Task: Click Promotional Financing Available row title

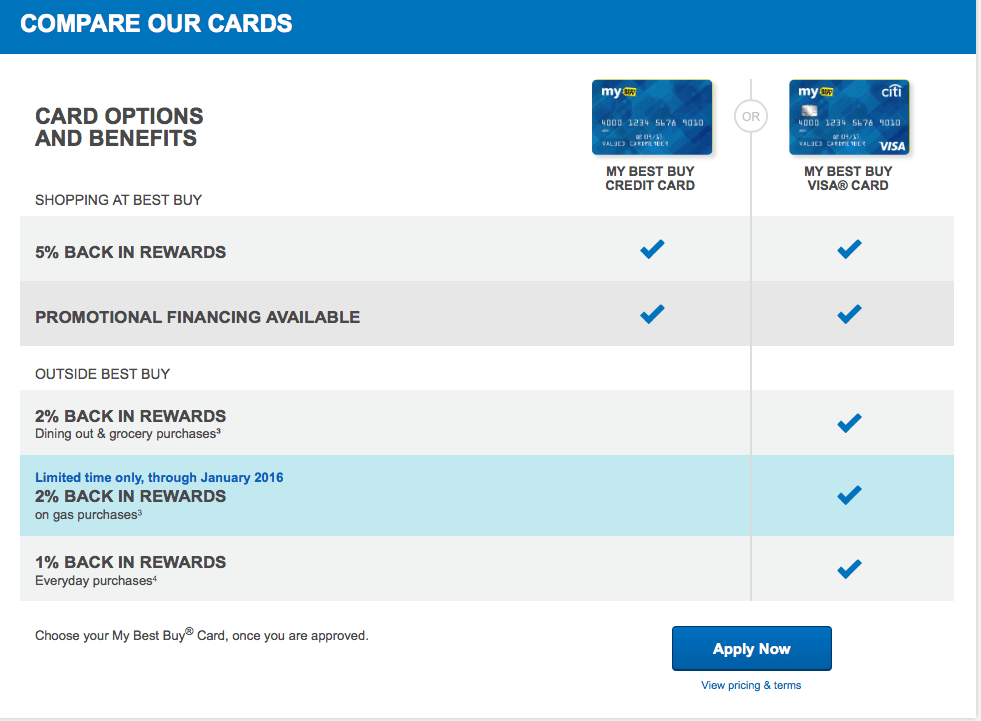Action: 197,317
